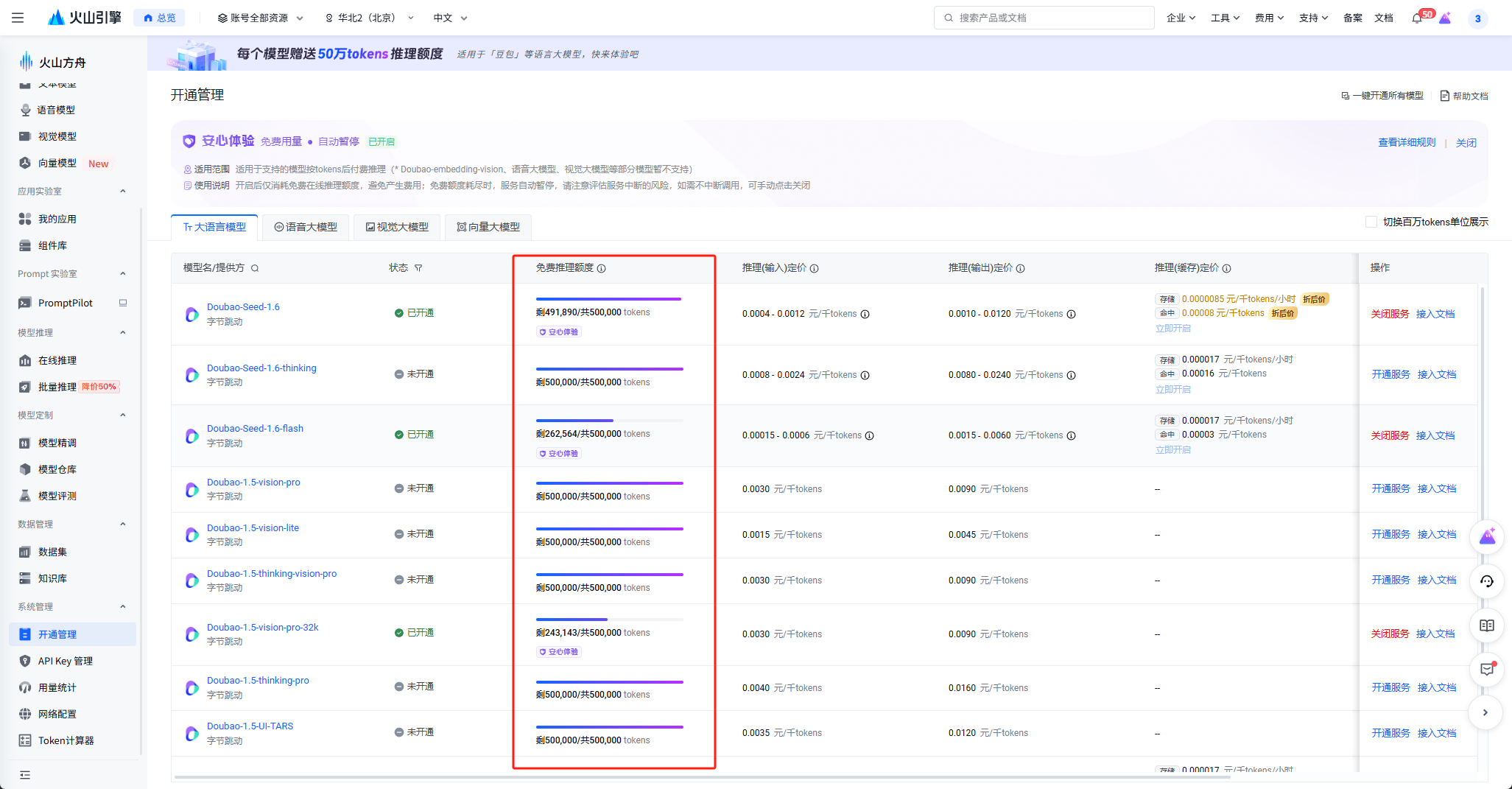
Task: Collapse 数据管理 sidebar section
Action: [x=123, y=525]
